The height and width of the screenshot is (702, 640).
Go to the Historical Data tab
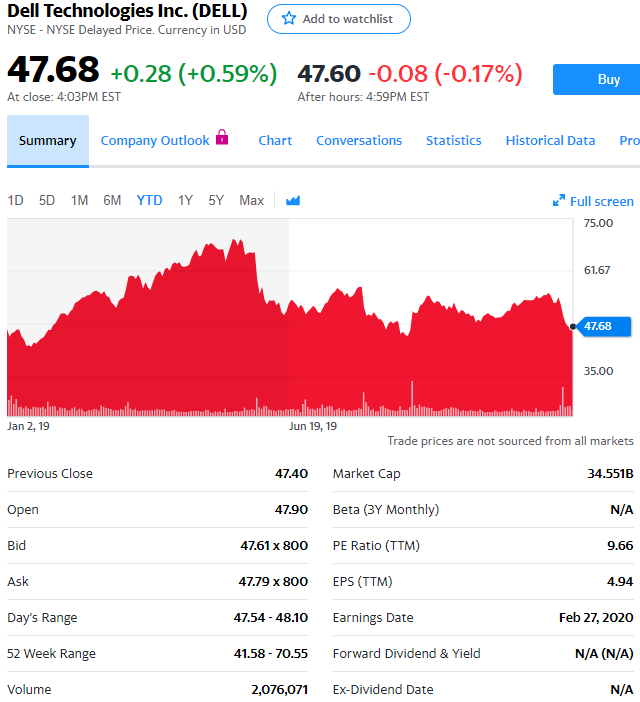point(550,141)
